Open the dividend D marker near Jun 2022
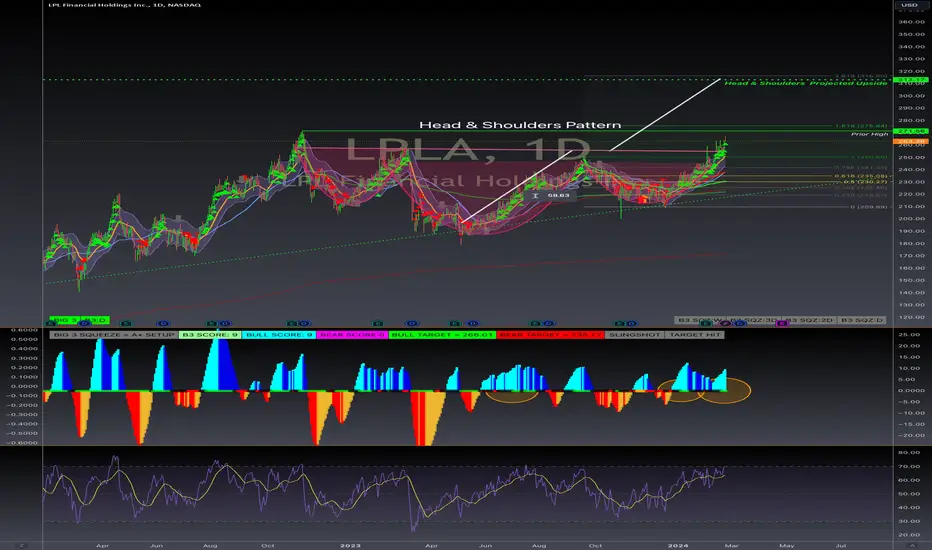 163,323
